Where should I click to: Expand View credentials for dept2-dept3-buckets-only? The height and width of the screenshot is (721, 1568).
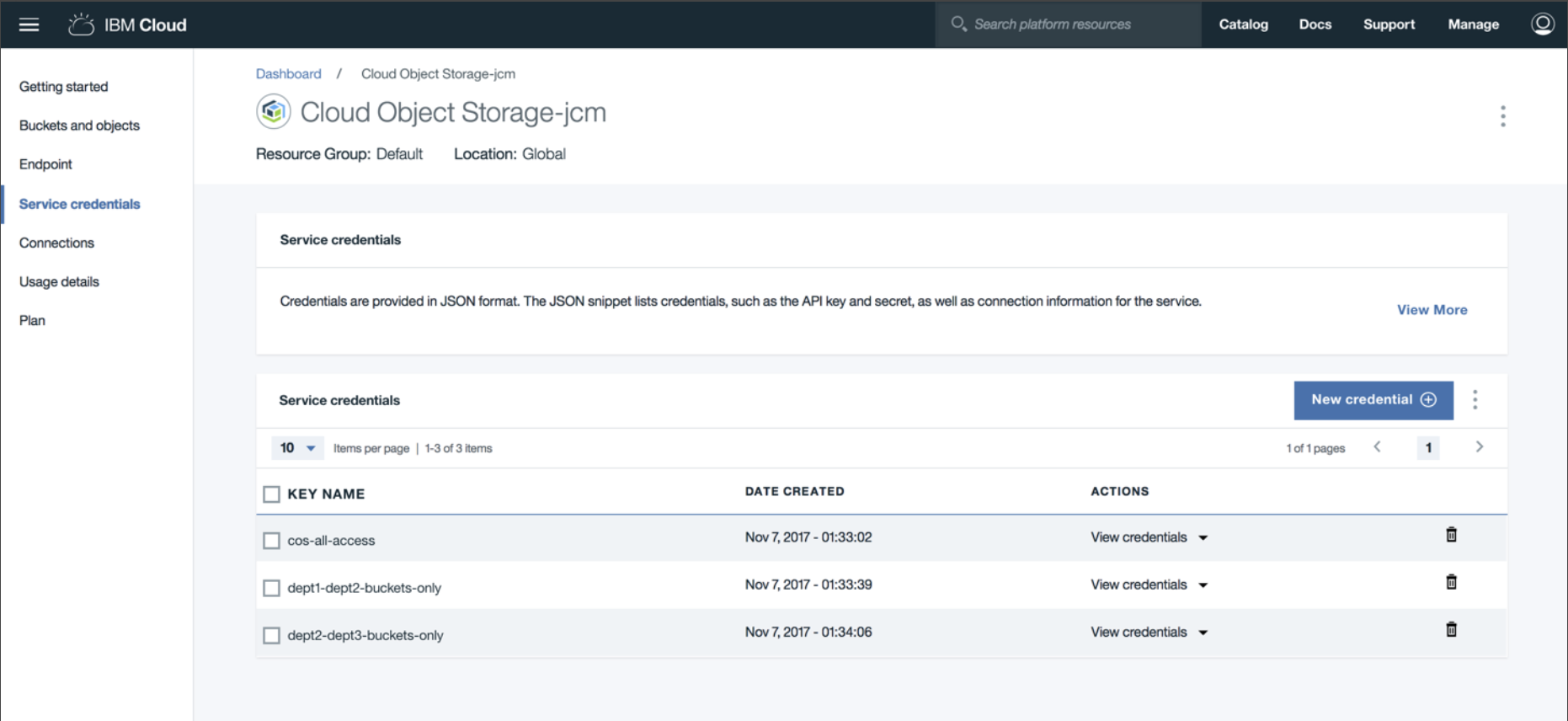[1149, 632]
